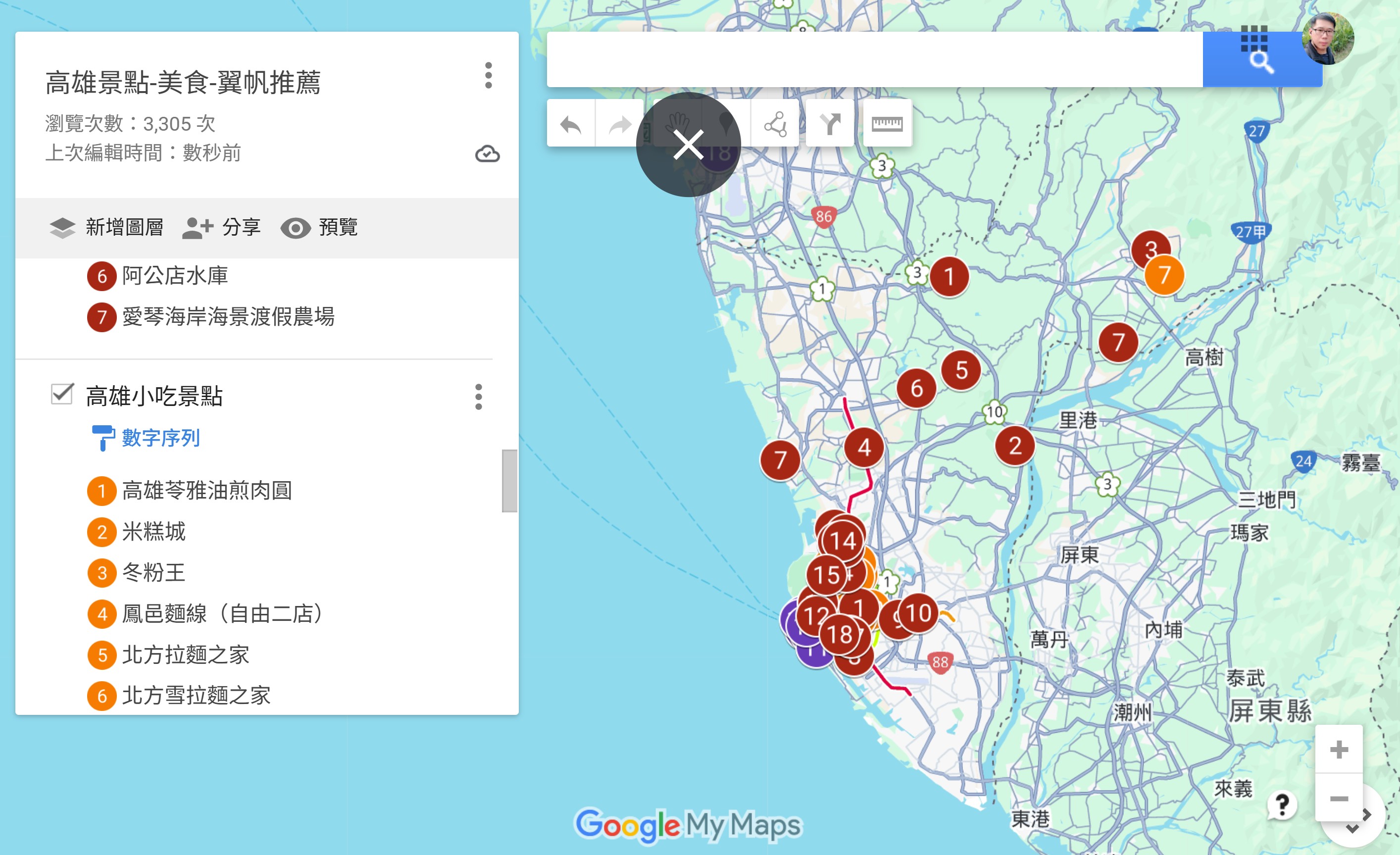The image size is (1400, 855).
Task: Open the Google apps grid
Action: click(x=1254, y=39)
